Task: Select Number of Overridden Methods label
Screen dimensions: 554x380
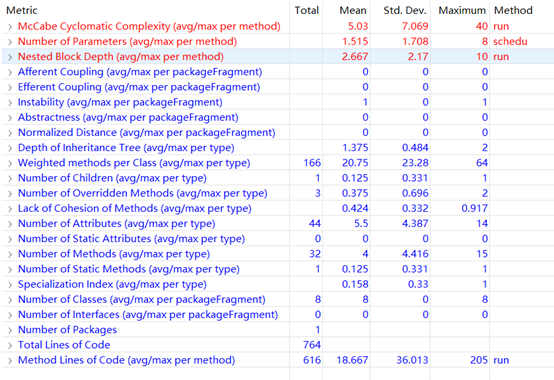Action: coord(142,193)
